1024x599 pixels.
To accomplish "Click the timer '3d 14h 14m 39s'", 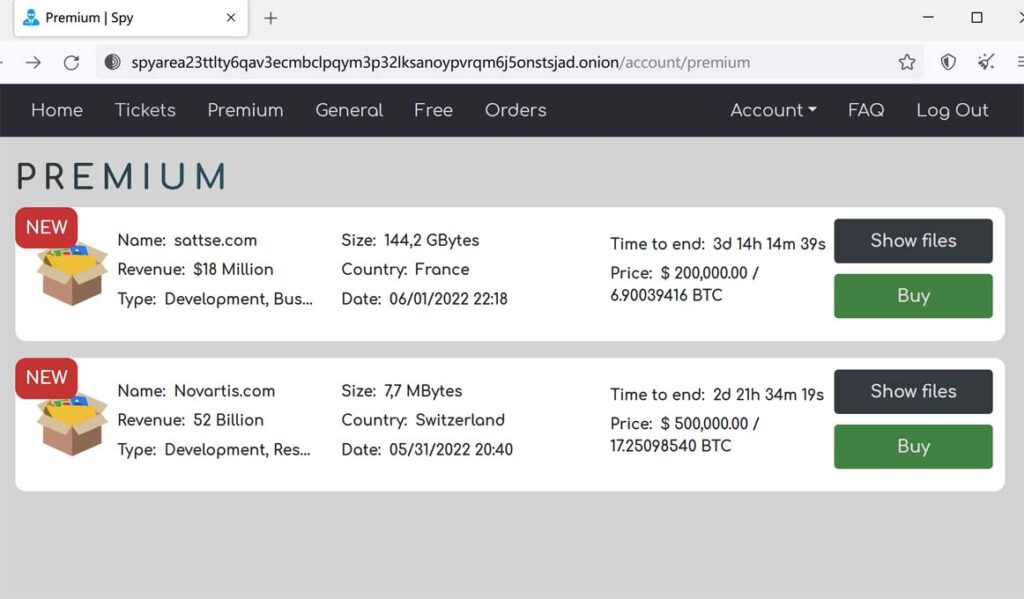I will pos(769,244).
